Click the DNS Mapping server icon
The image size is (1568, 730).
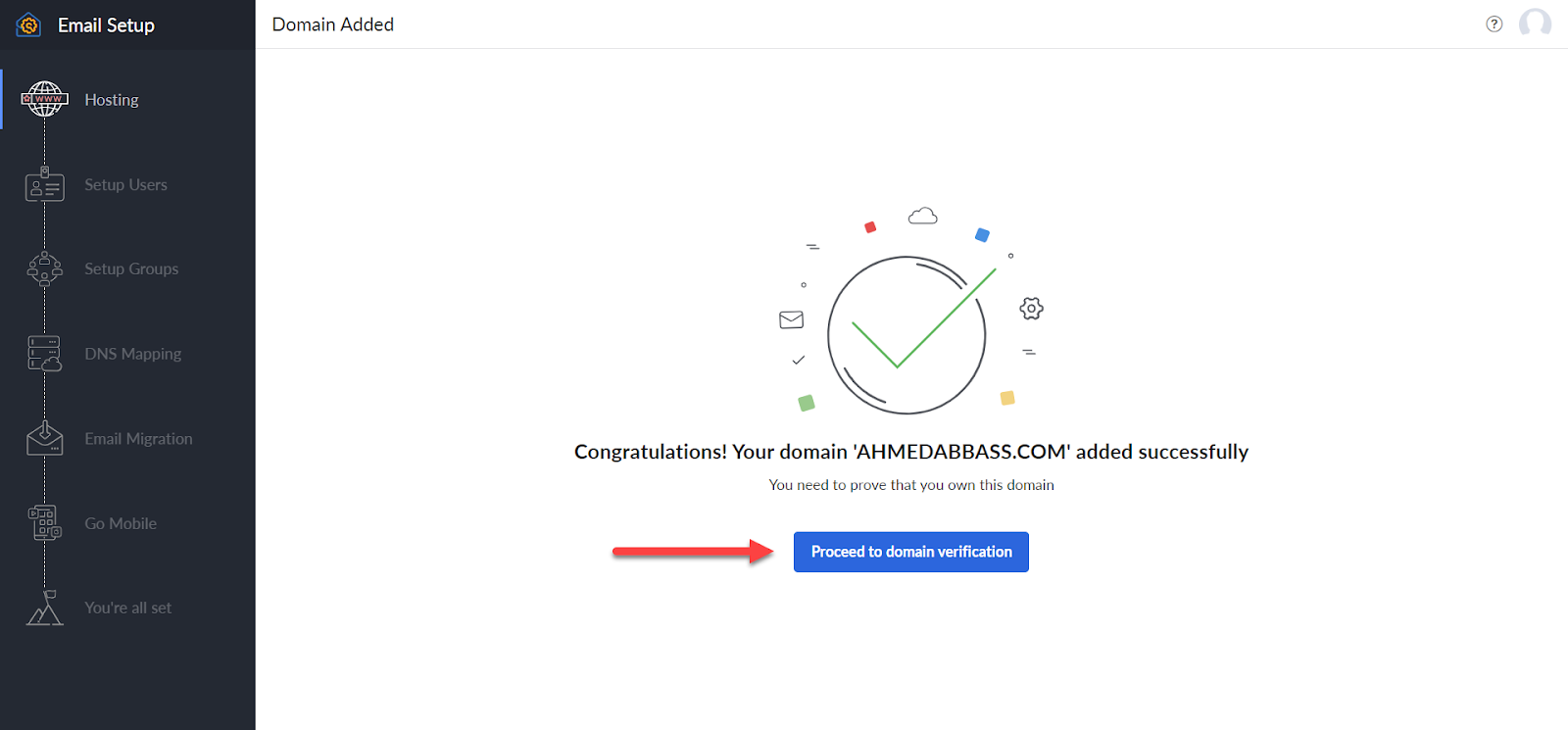[x=44, y=354]
